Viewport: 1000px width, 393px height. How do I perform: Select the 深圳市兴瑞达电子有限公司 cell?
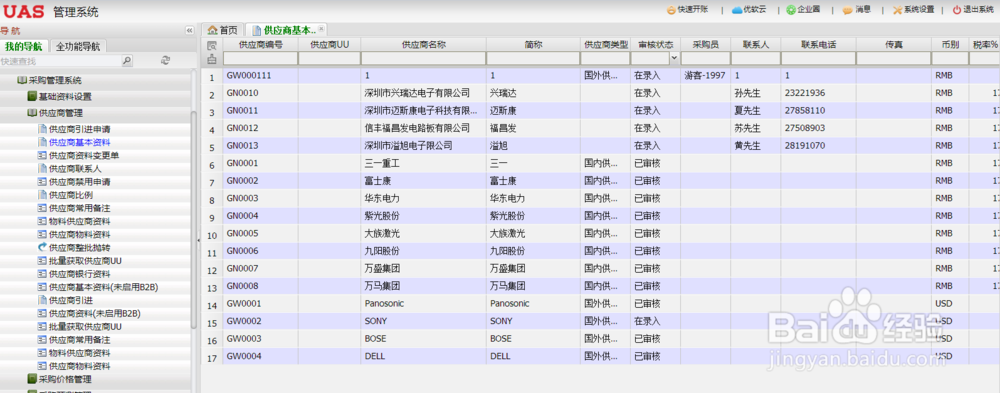pos(423,93)
